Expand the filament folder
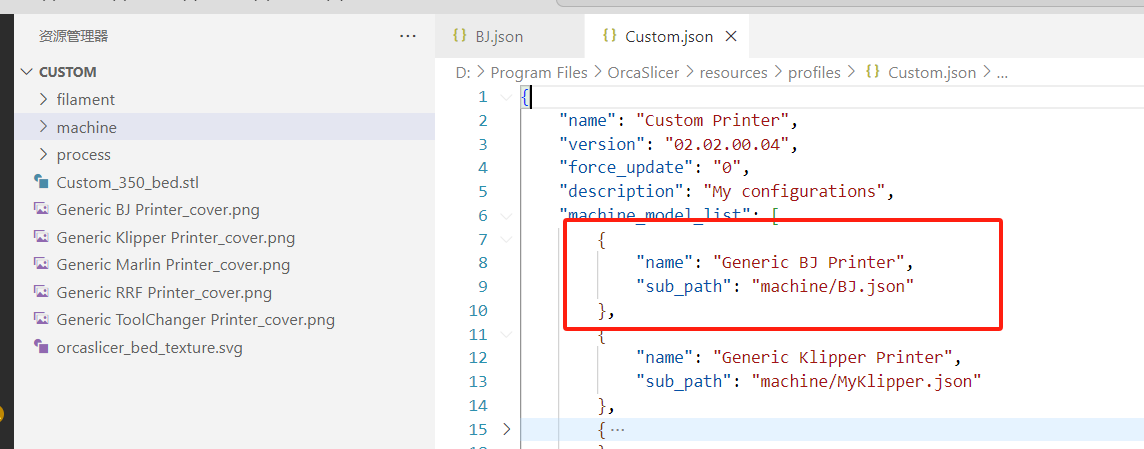The height and width of the screenshot is (449, 1144). click(x=43, y=100)
